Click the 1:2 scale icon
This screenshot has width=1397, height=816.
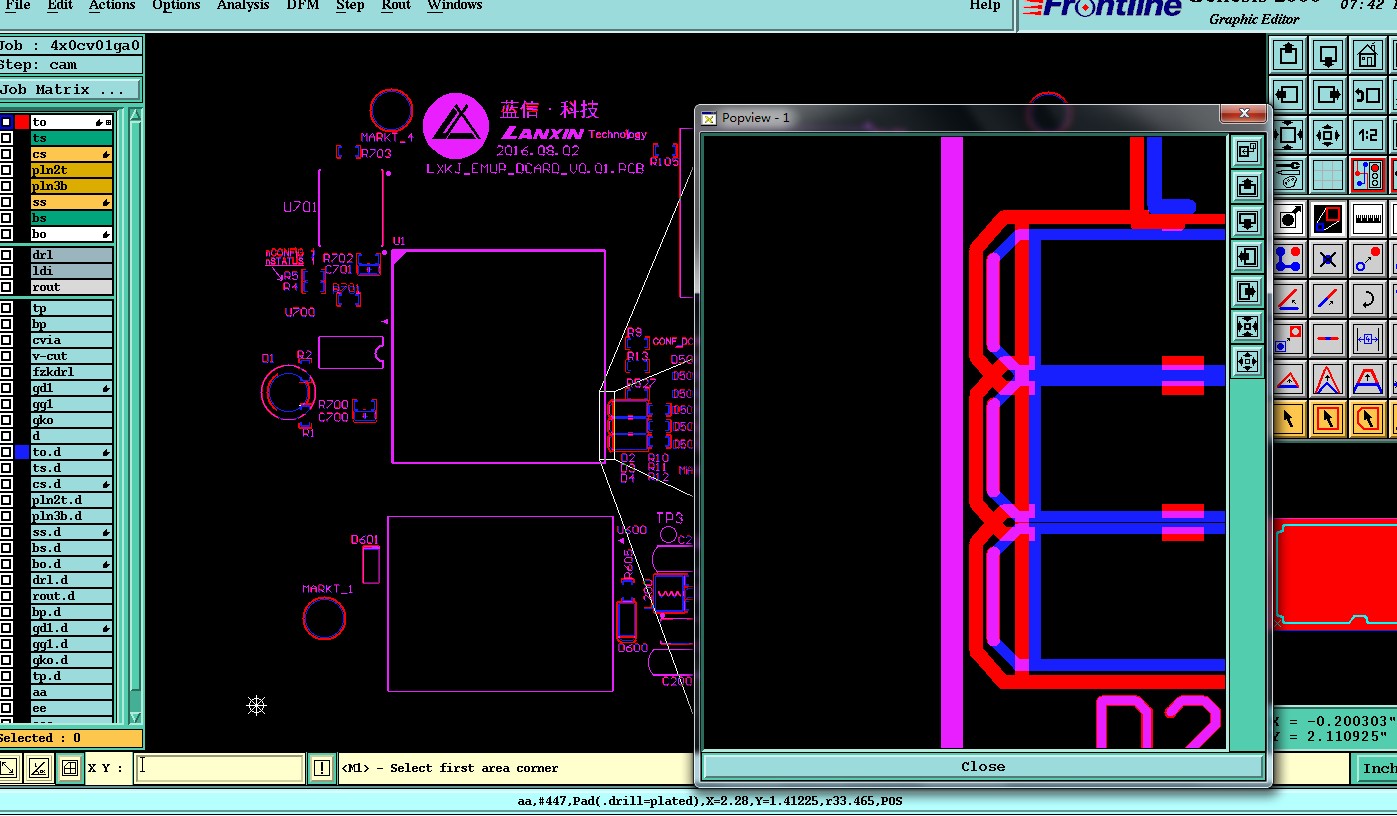[x=1367, y=134]
